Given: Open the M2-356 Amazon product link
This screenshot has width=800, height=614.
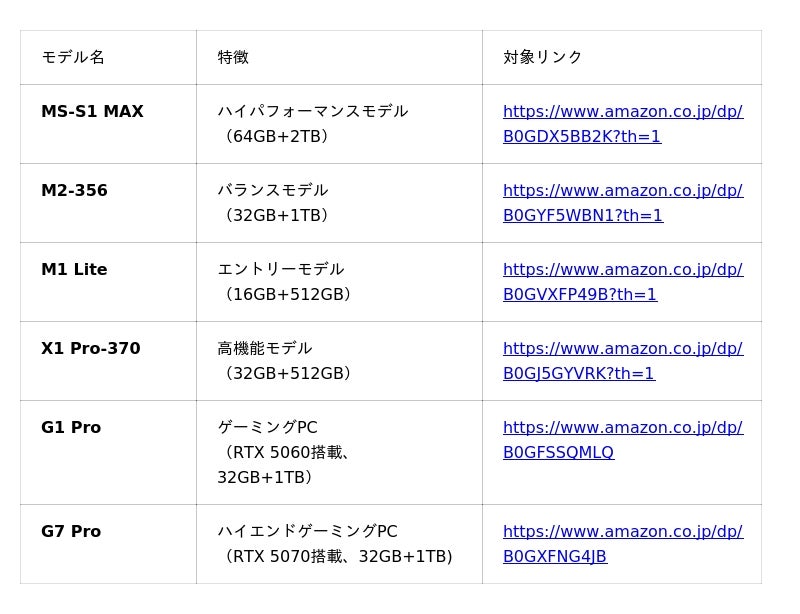Looking at the screenshot, I should click(x=623, y=203).
